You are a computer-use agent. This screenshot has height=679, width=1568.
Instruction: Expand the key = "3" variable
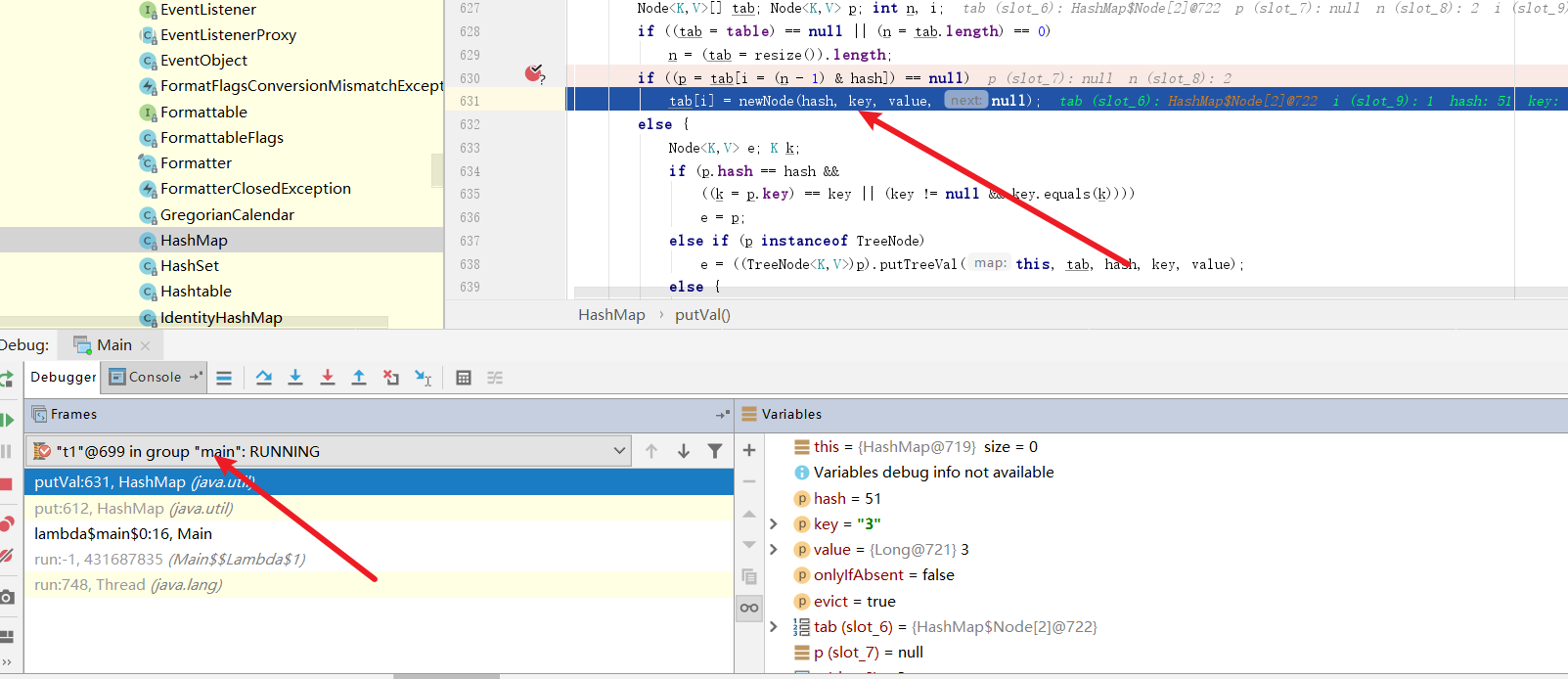click(x=774, y=524)
